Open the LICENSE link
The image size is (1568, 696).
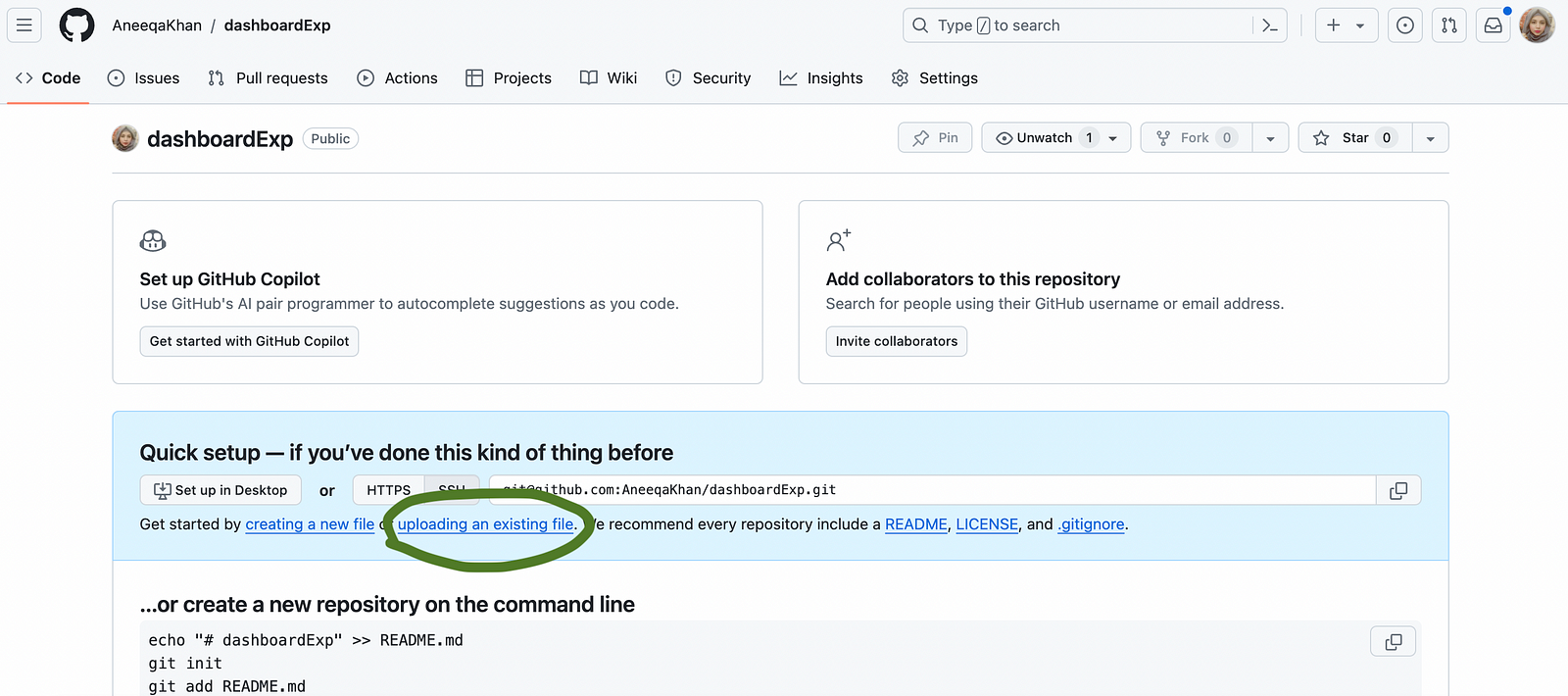pyautogui.click(x=987, y=524)
